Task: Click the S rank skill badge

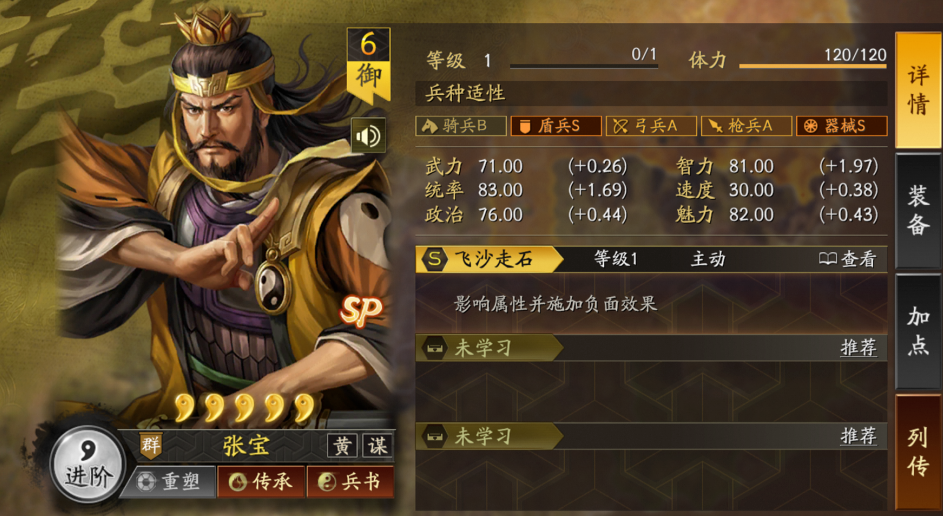Action: [434, 259]
